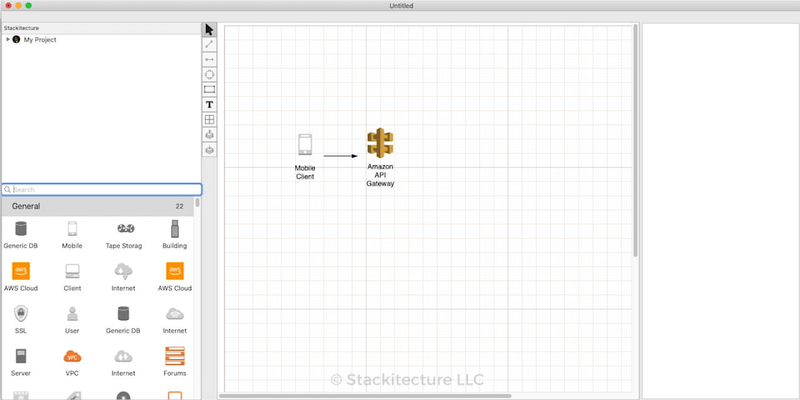800x400 pixels.
Task: Pick the VPC cloud stencil
Action: 72,356
